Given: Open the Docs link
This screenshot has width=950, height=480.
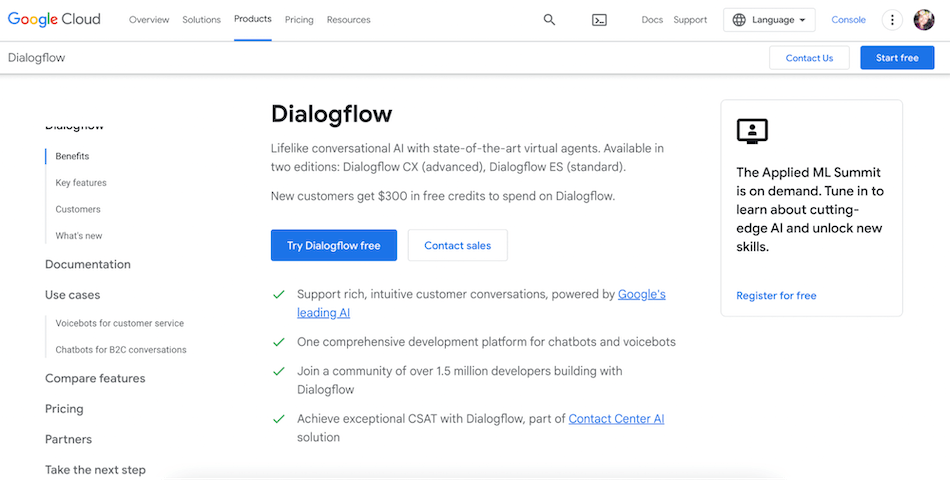Looking at the screenshot, I should pos(652,20).
